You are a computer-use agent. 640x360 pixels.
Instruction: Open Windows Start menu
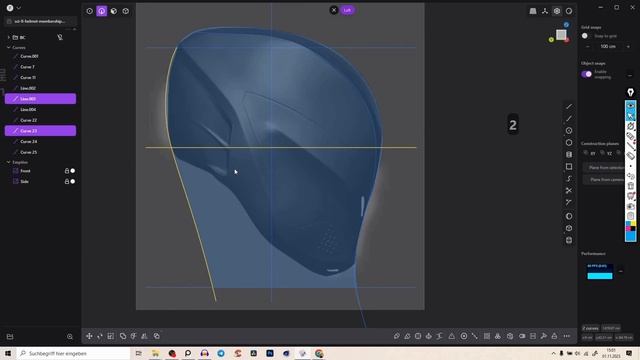(x=8, y=353)
